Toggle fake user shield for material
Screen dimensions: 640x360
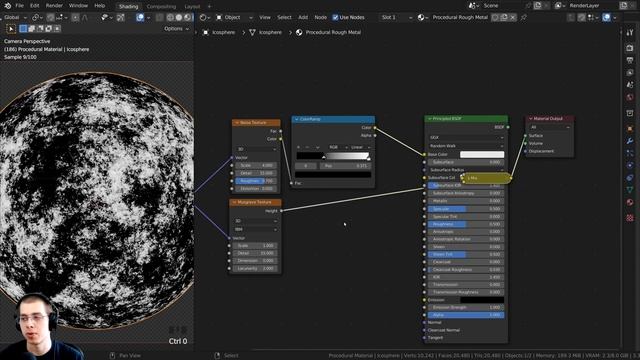495,18
